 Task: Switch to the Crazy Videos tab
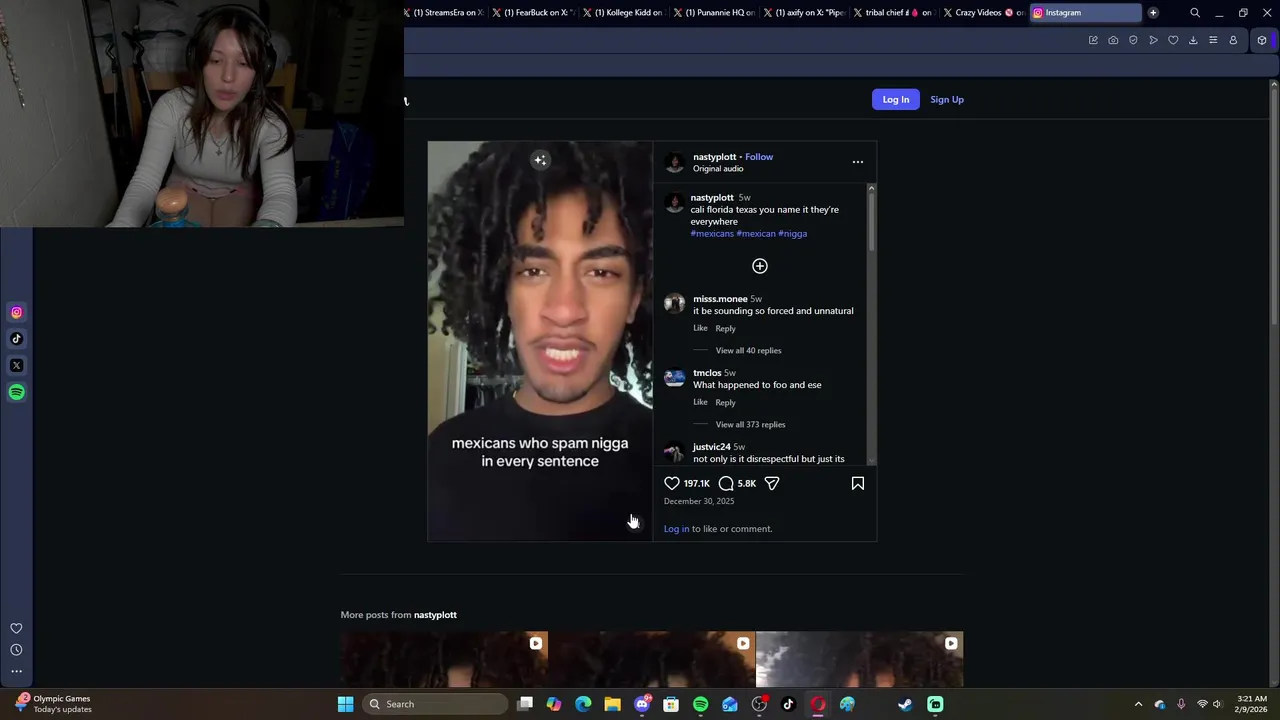pyautogui.click(x=984, y=13)
